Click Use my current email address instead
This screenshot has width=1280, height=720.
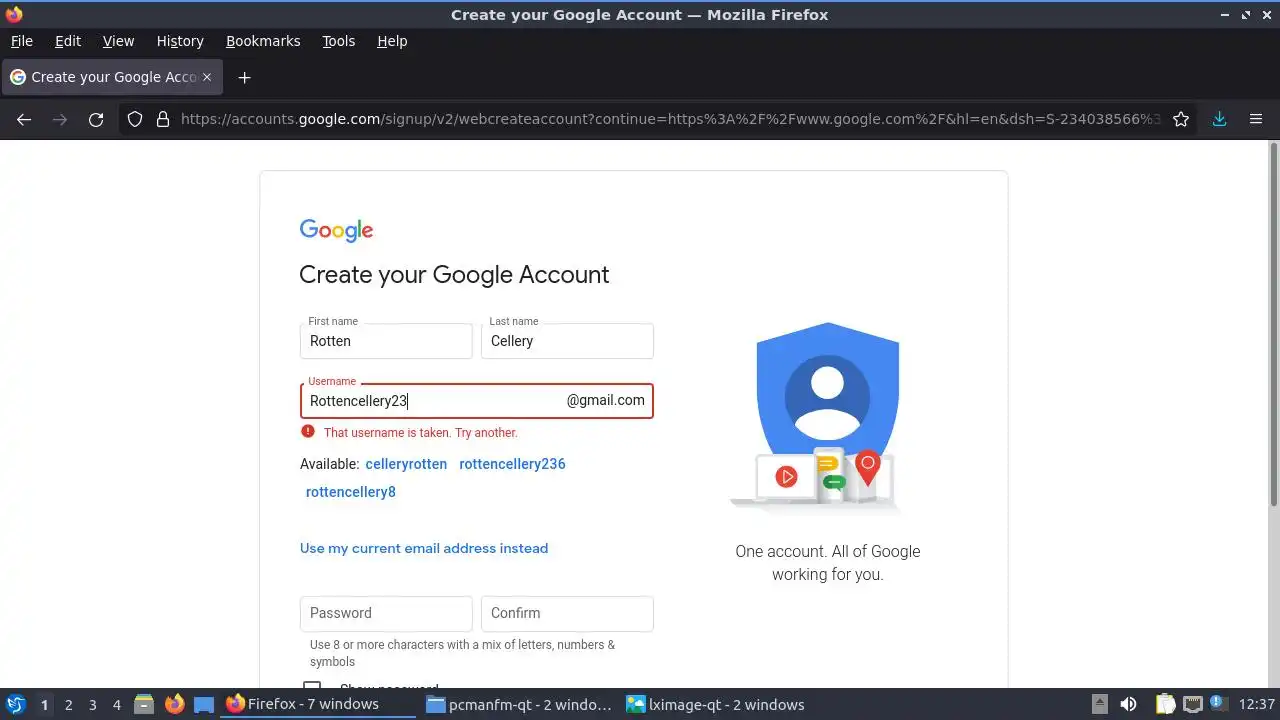click(x=424, y=548)
